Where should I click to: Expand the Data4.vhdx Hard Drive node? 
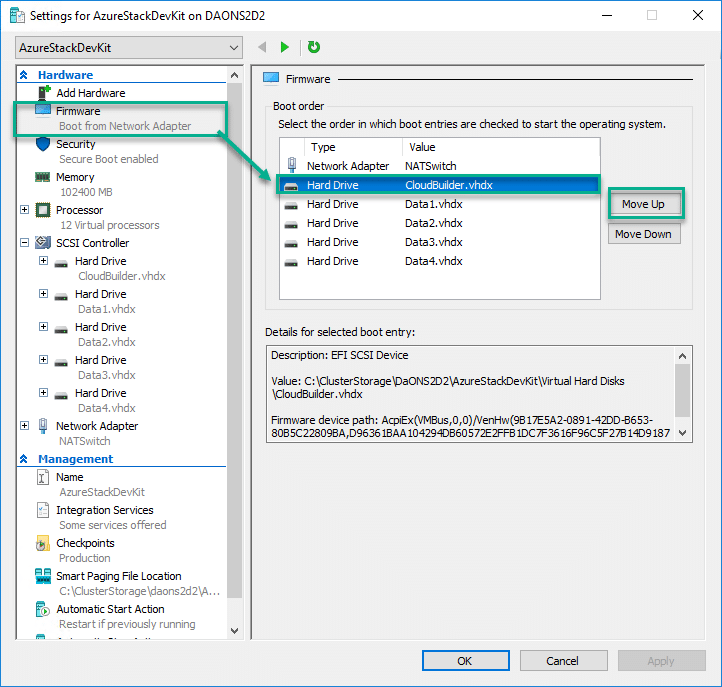(x=43, y=392)
